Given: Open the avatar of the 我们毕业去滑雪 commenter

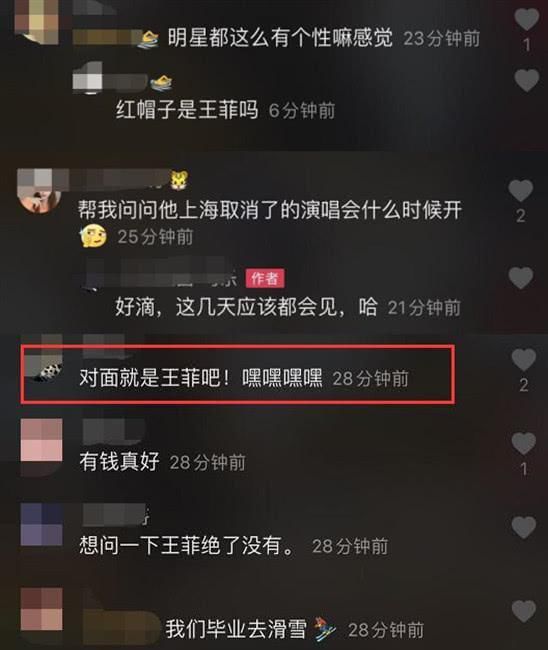Looking at the screenshot, I should point(41,609).
